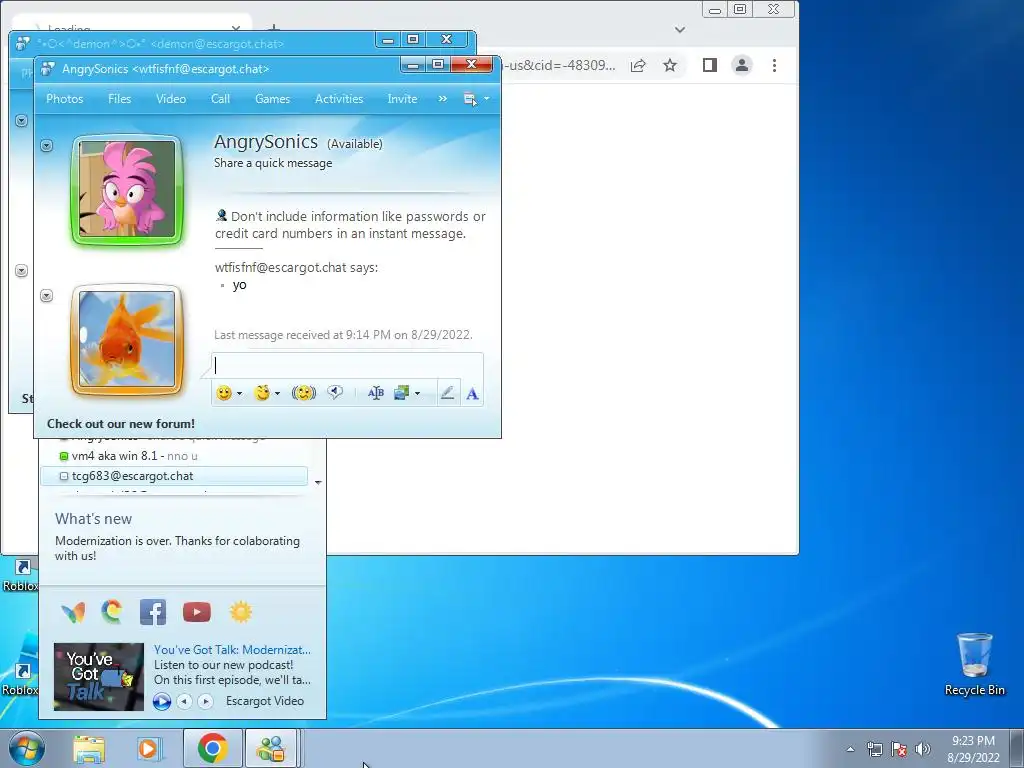This screenshot has height=768, width=1024.
Task: Click Invite in the chat toolbar
Action: [x=402, y=99]
